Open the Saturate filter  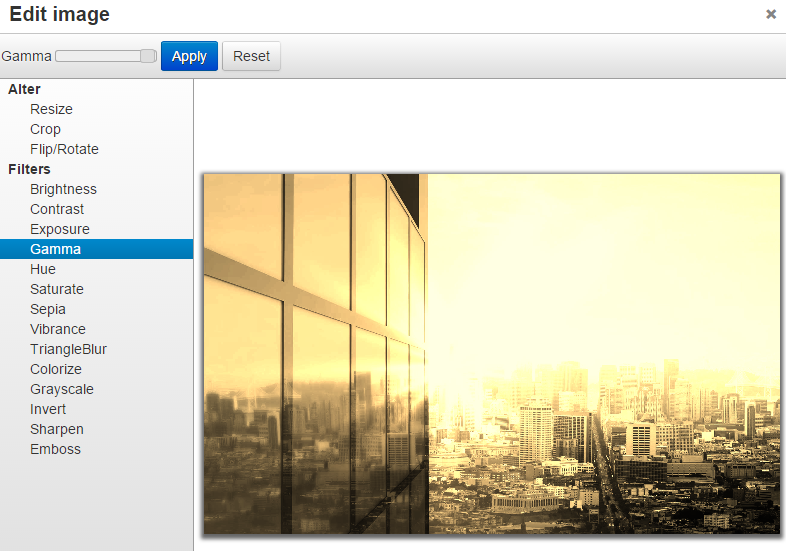click(57, 289)
